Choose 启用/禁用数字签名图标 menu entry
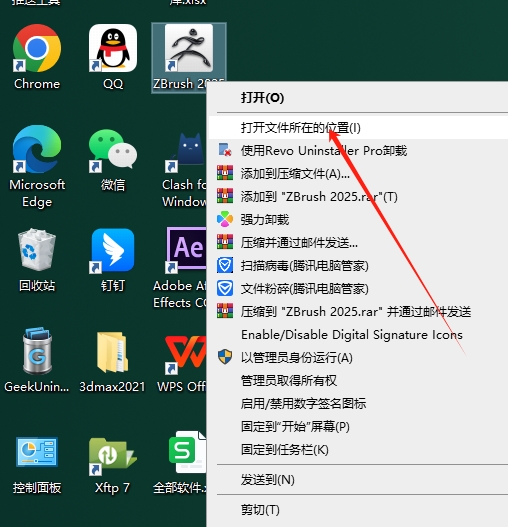The image size is (508, 527). pos(358,404)
